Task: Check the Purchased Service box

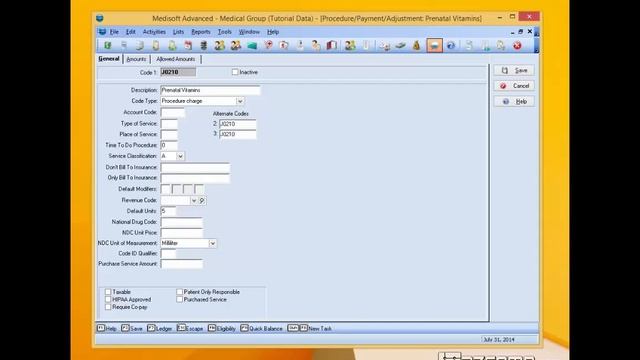Action: [x=180, y=299]
